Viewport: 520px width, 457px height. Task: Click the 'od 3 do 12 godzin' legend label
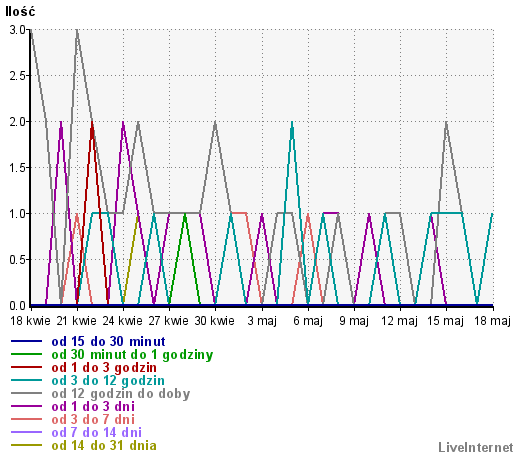108,380
